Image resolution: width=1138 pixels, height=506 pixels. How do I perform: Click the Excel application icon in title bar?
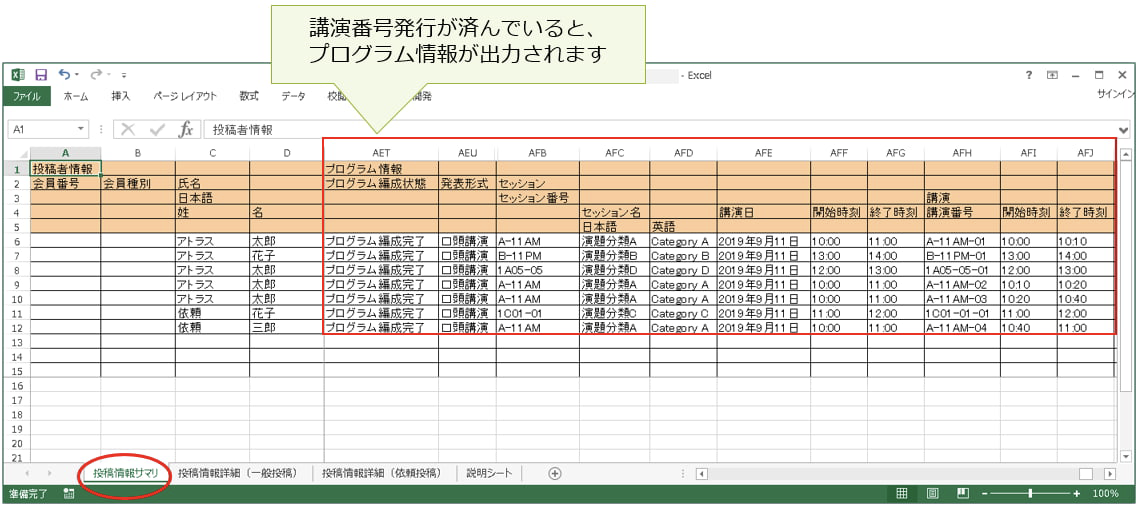point(18,75)
